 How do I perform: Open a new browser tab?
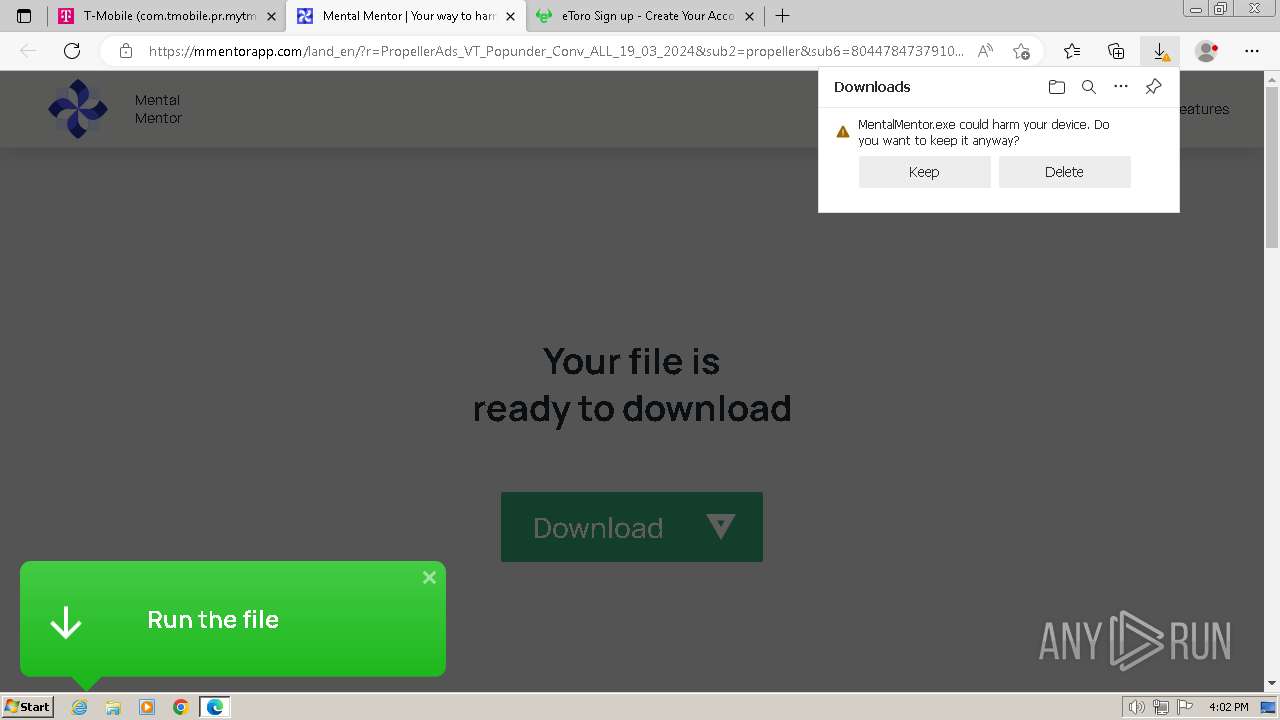point(783,16)
